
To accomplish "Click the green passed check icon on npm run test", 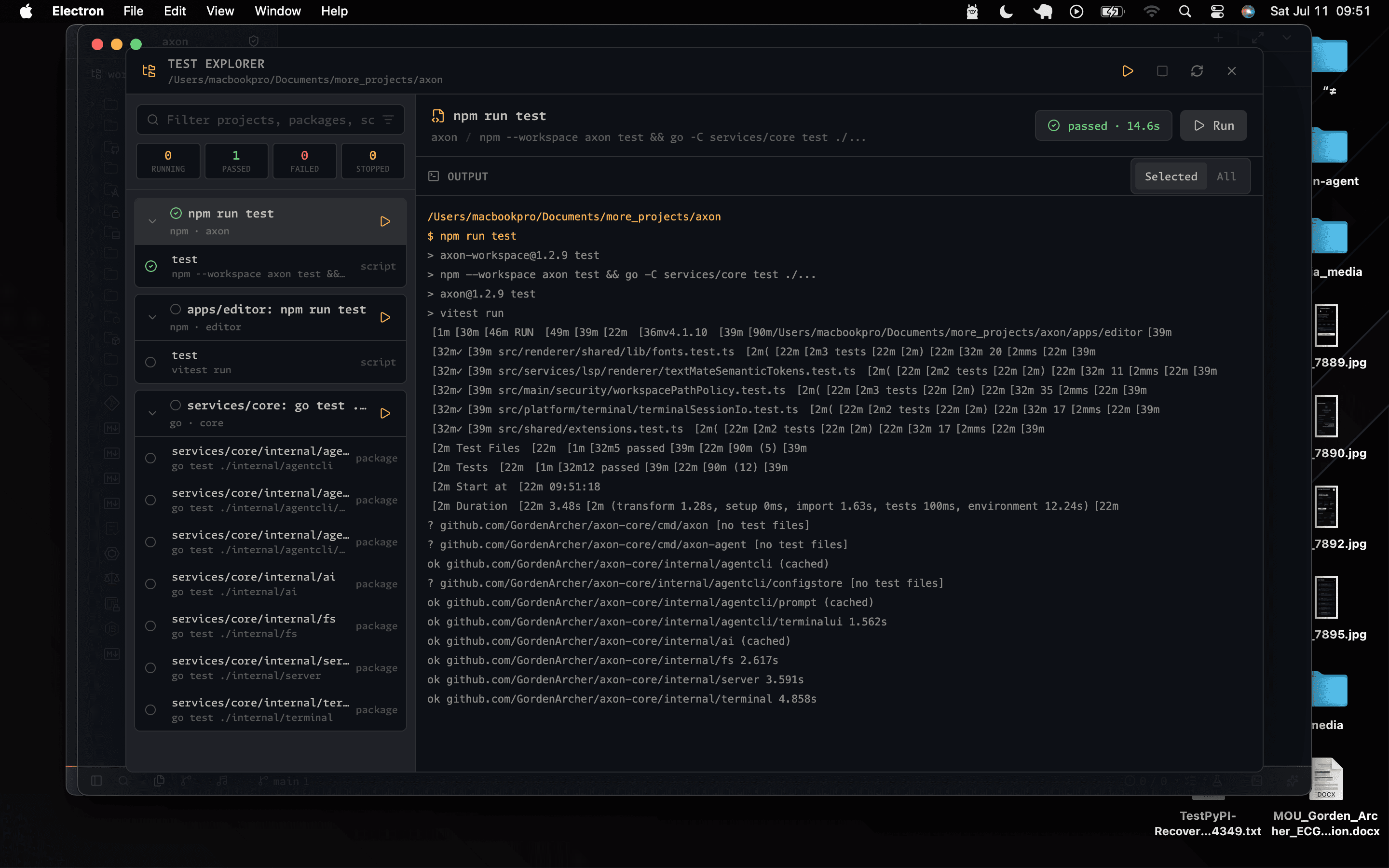I will (176, 214).
